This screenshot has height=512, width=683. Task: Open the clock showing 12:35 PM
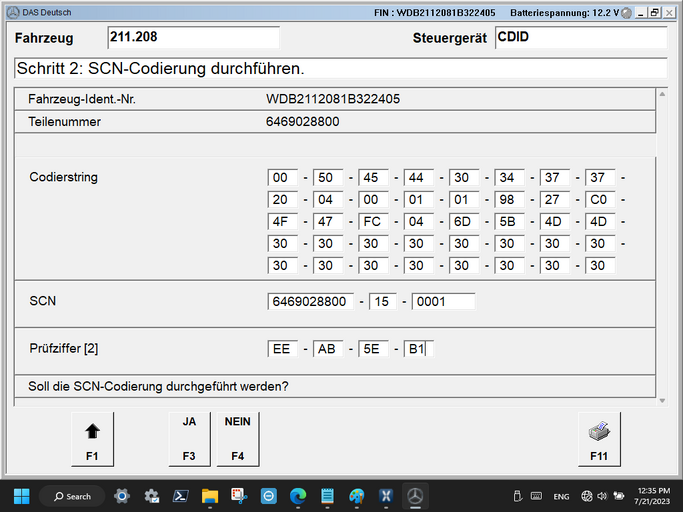coord(652,496)
